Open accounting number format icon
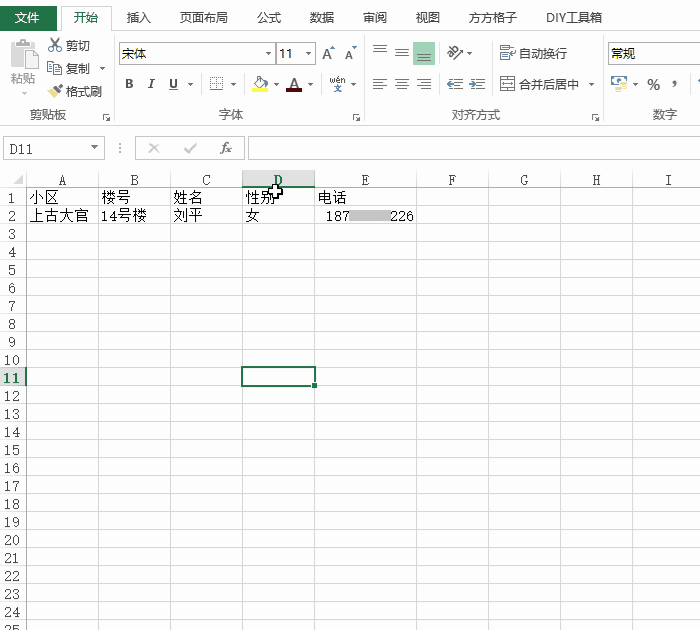Image resolution: width=700 pixels, height=630 pixels. (619, 84)
